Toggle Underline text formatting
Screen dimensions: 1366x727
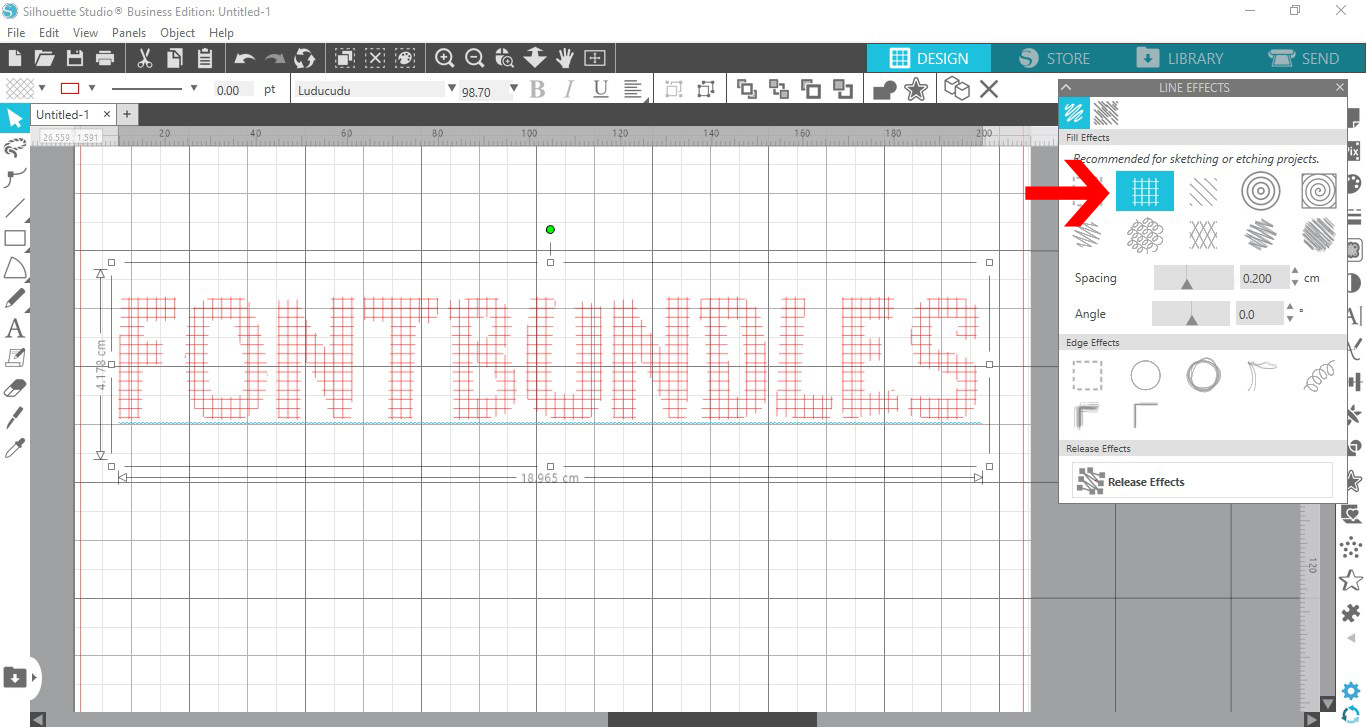point(600,89)
